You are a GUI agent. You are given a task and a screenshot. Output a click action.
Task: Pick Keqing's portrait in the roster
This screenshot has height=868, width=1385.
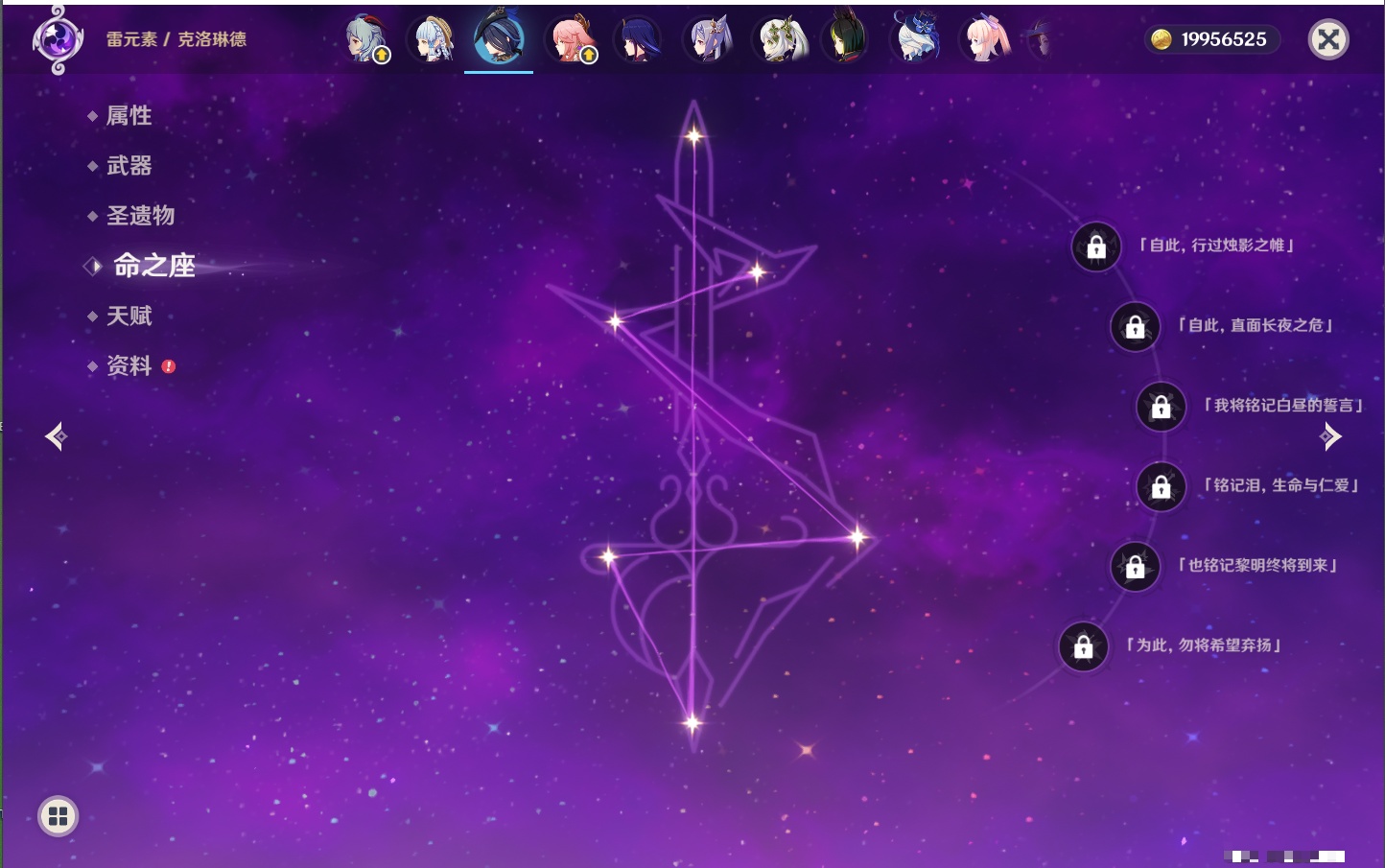click(709, 39)
